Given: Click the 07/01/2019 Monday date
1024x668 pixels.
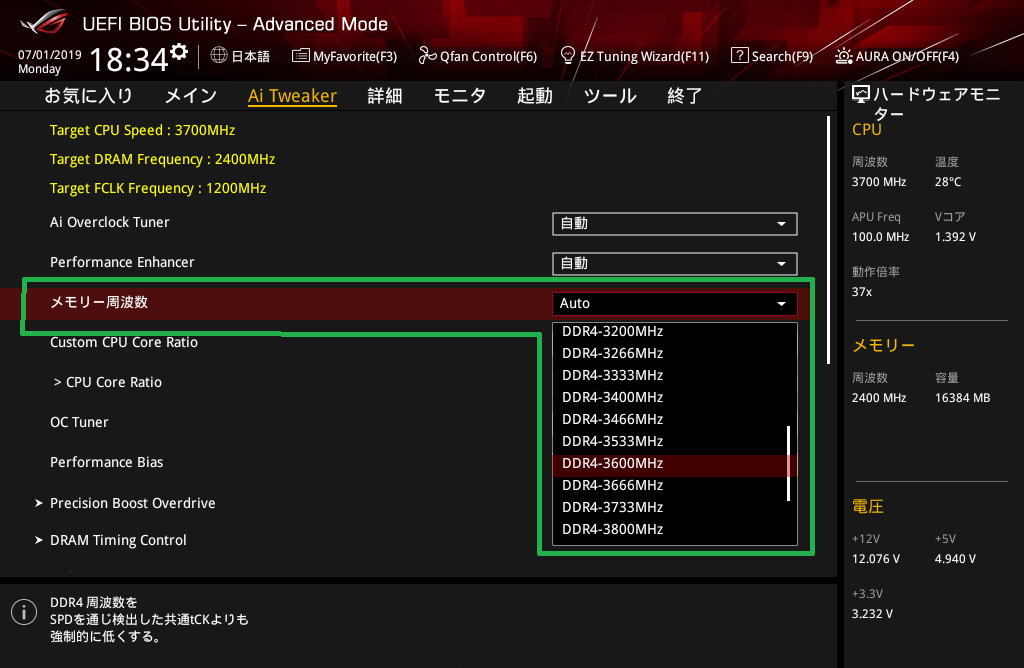Looking at the screenshot, I should (x=50, y=62).
